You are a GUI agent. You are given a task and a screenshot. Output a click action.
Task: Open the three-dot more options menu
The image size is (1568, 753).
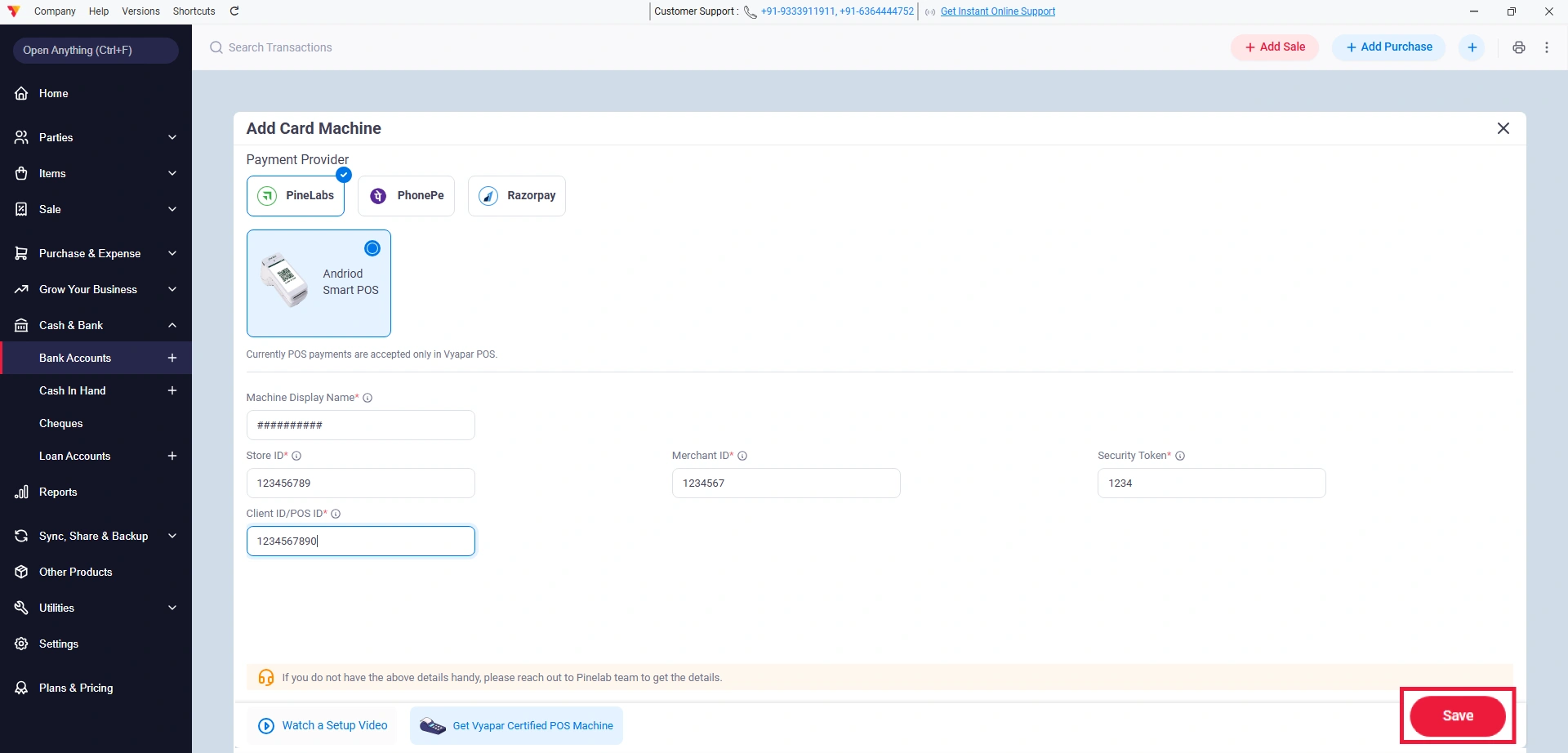[x=1547, y=47]
